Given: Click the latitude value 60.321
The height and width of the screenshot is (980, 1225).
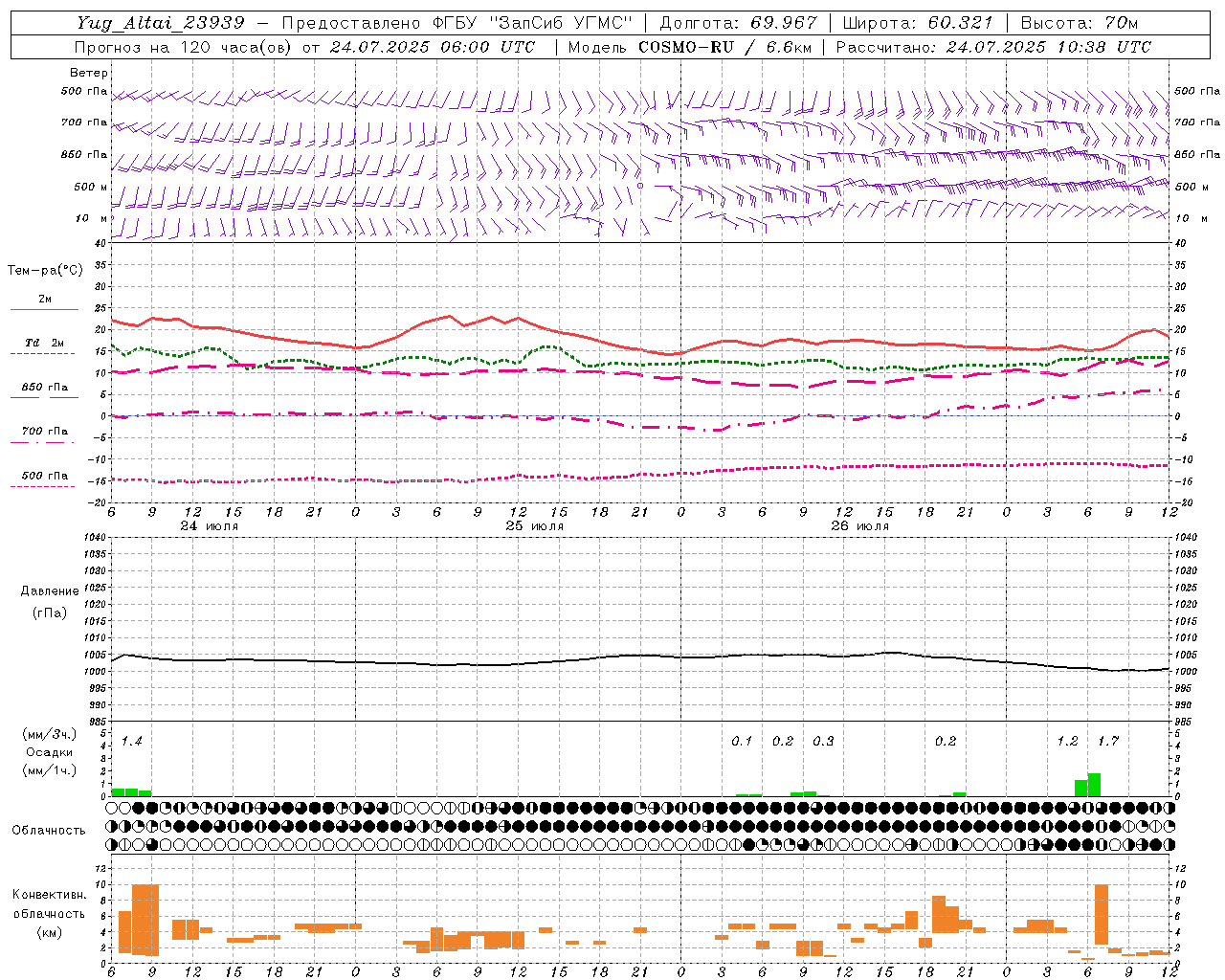Looking at the screenshot, I should tap(960, 23).
